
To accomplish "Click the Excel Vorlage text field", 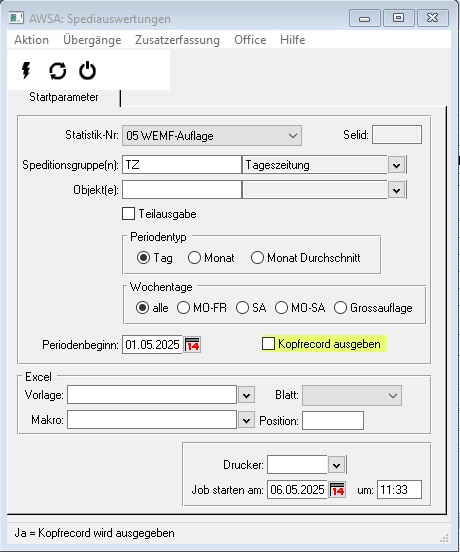I will tap(152, 395).
